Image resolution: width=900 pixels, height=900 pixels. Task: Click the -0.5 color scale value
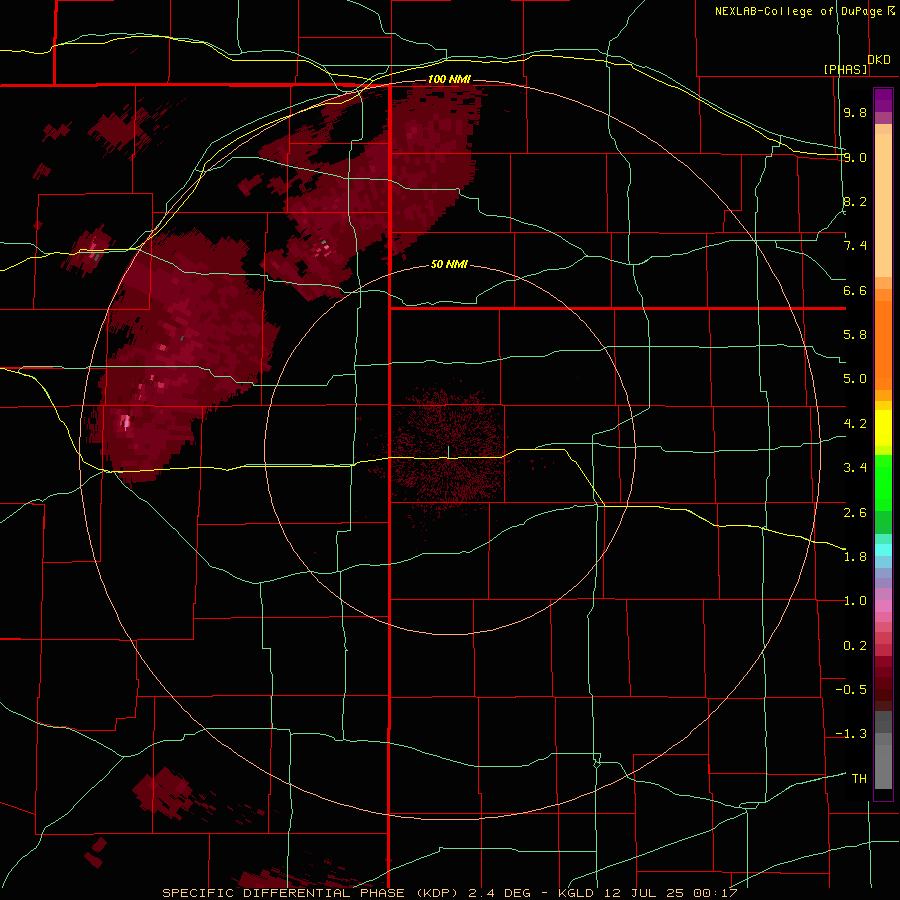(851, 690)
